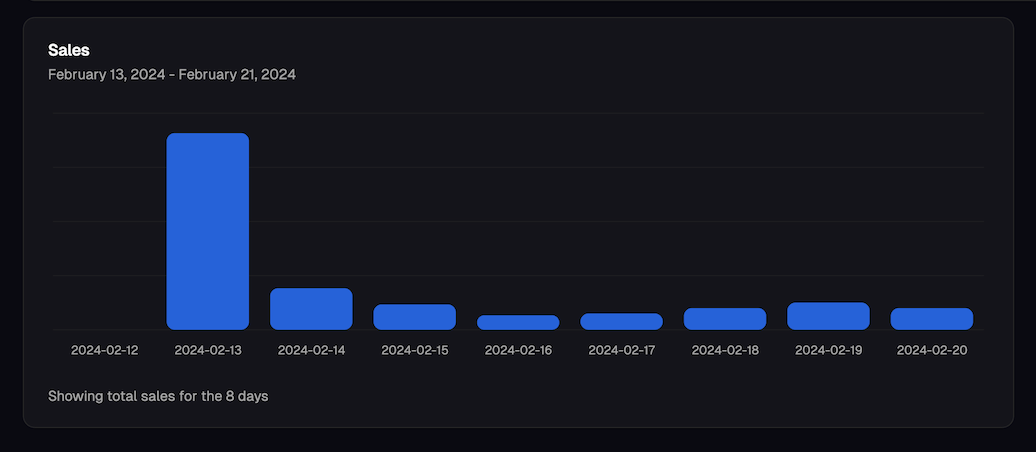Select the 2024-02-20 x-axis label

point(932,350)
